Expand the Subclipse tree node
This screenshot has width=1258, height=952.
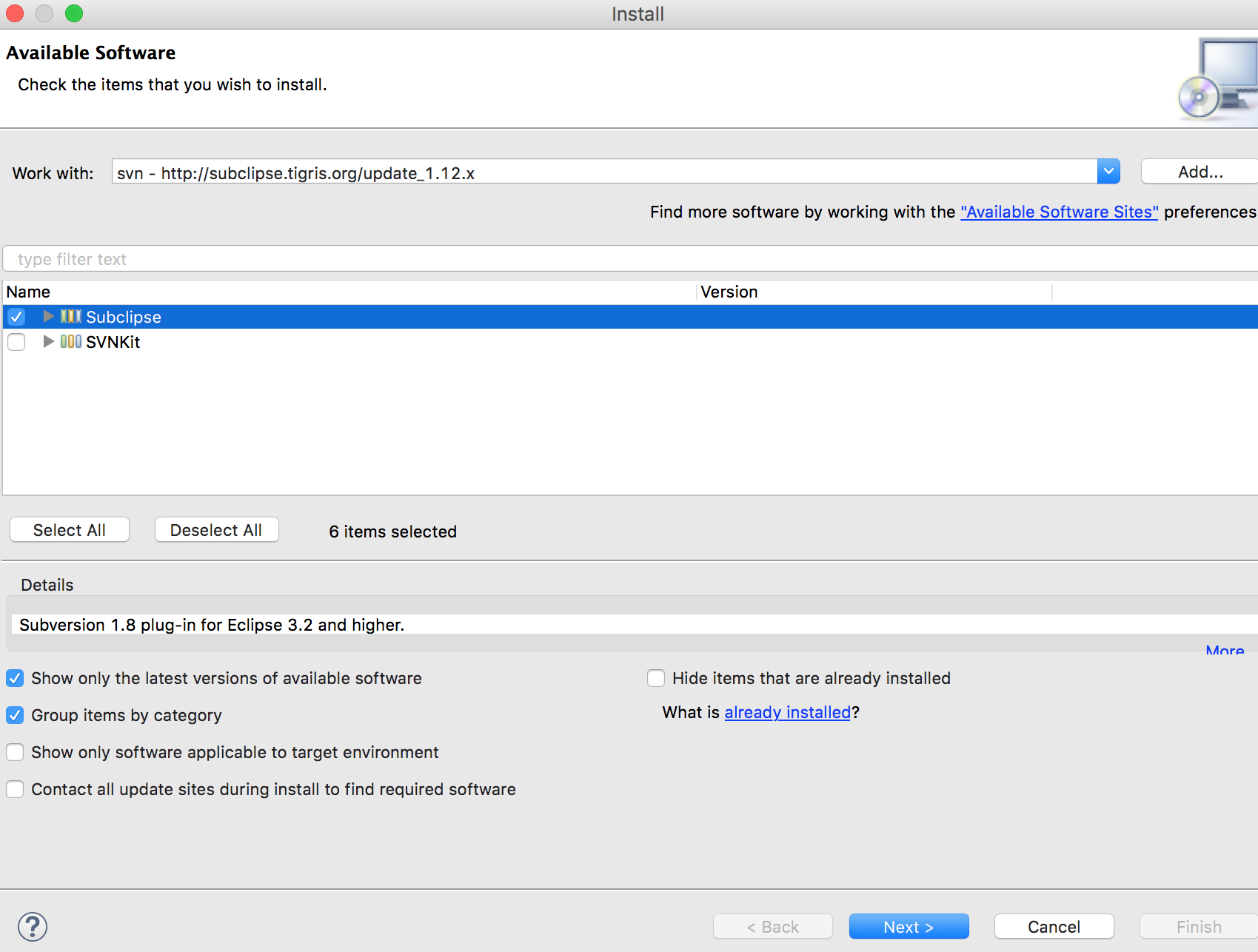(48, 317)
